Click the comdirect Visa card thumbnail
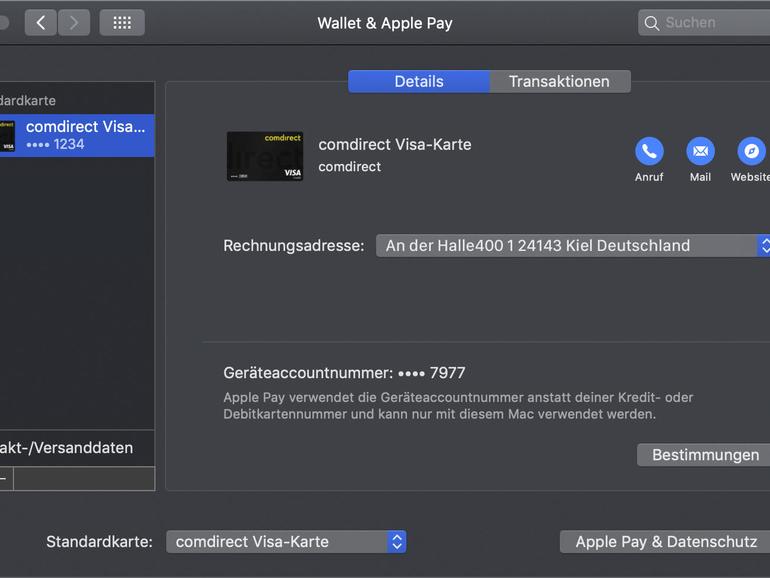This screenshot has width=770, height=578. [x=265, y=156]
